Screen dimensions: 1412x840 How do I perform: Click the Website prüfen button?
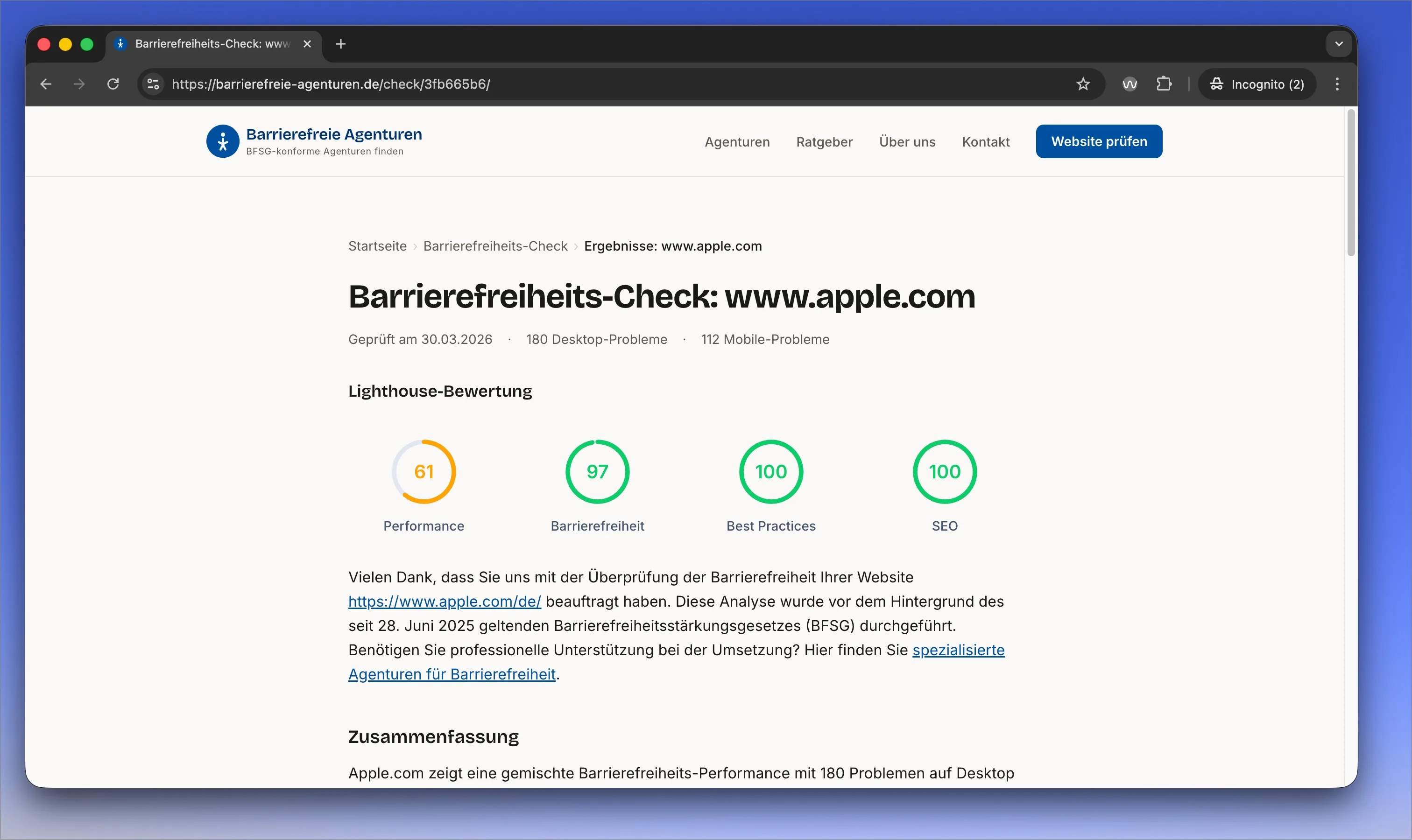[1098, 141]
